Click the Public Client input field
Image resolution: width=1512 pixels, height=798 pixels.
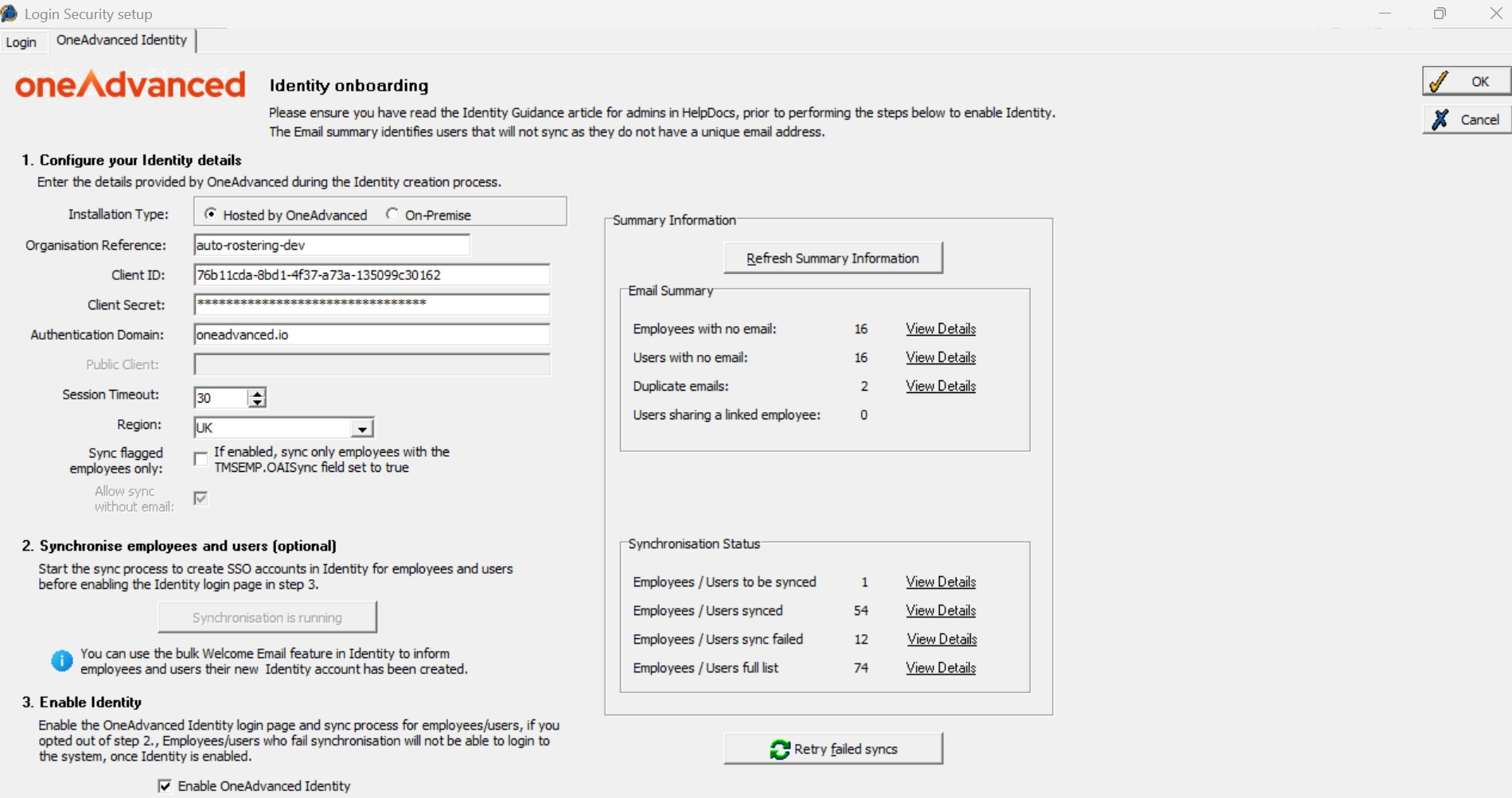[372, 364]
